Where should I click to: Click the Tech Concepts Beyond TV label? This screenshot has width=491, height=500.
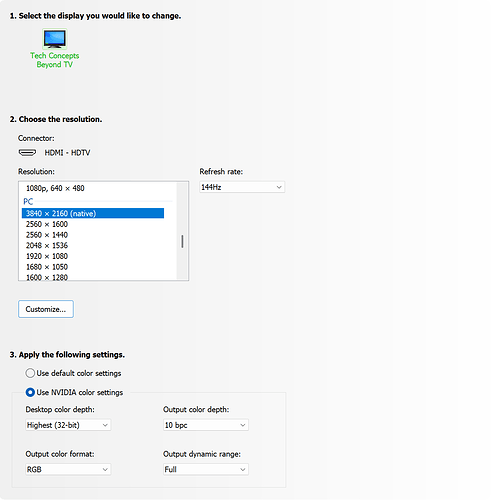[55, 60]
